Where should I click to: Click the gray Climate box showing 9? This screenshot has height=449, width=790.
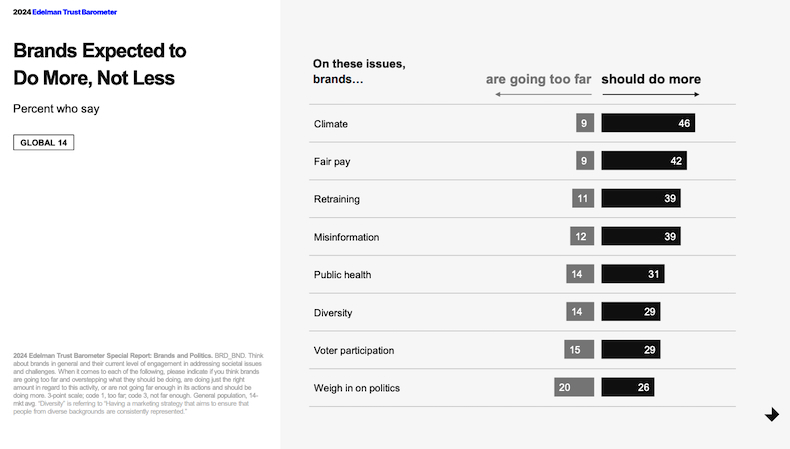584,124
